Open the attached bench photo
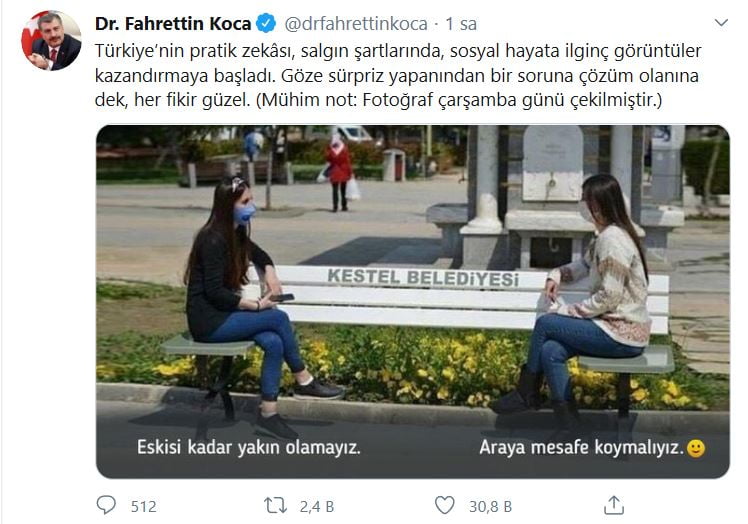Screen dimensions: 748x524 pos(413,302)
